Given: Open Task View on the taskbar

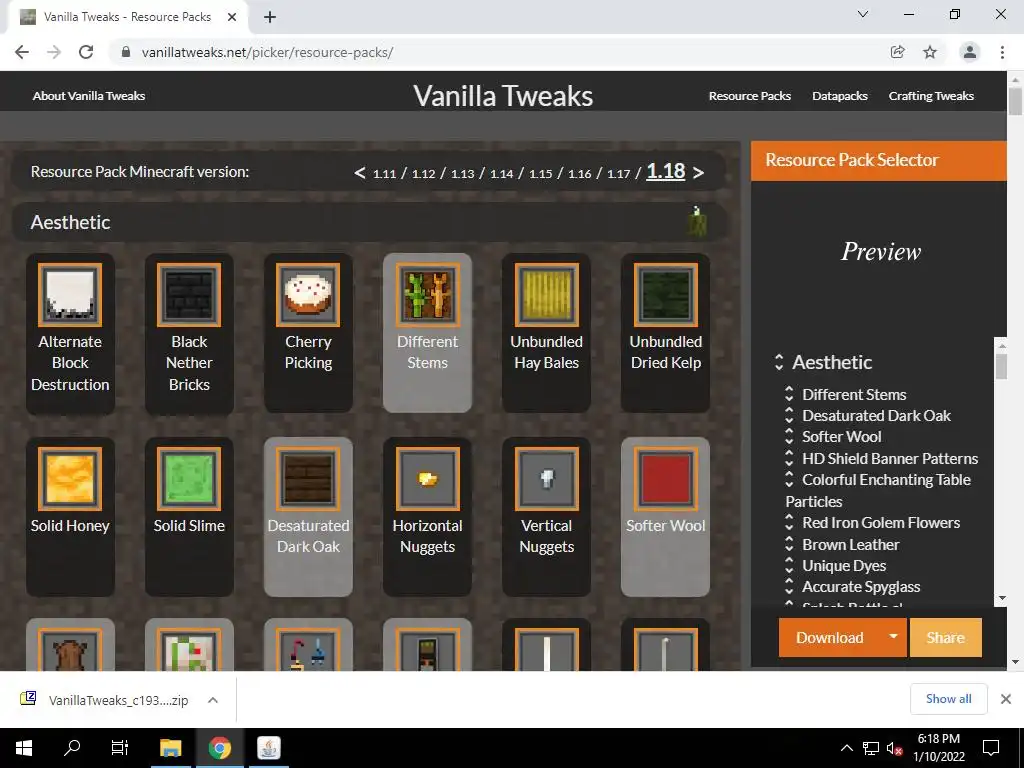Looking at the screenshot, I should coord(120,748).
